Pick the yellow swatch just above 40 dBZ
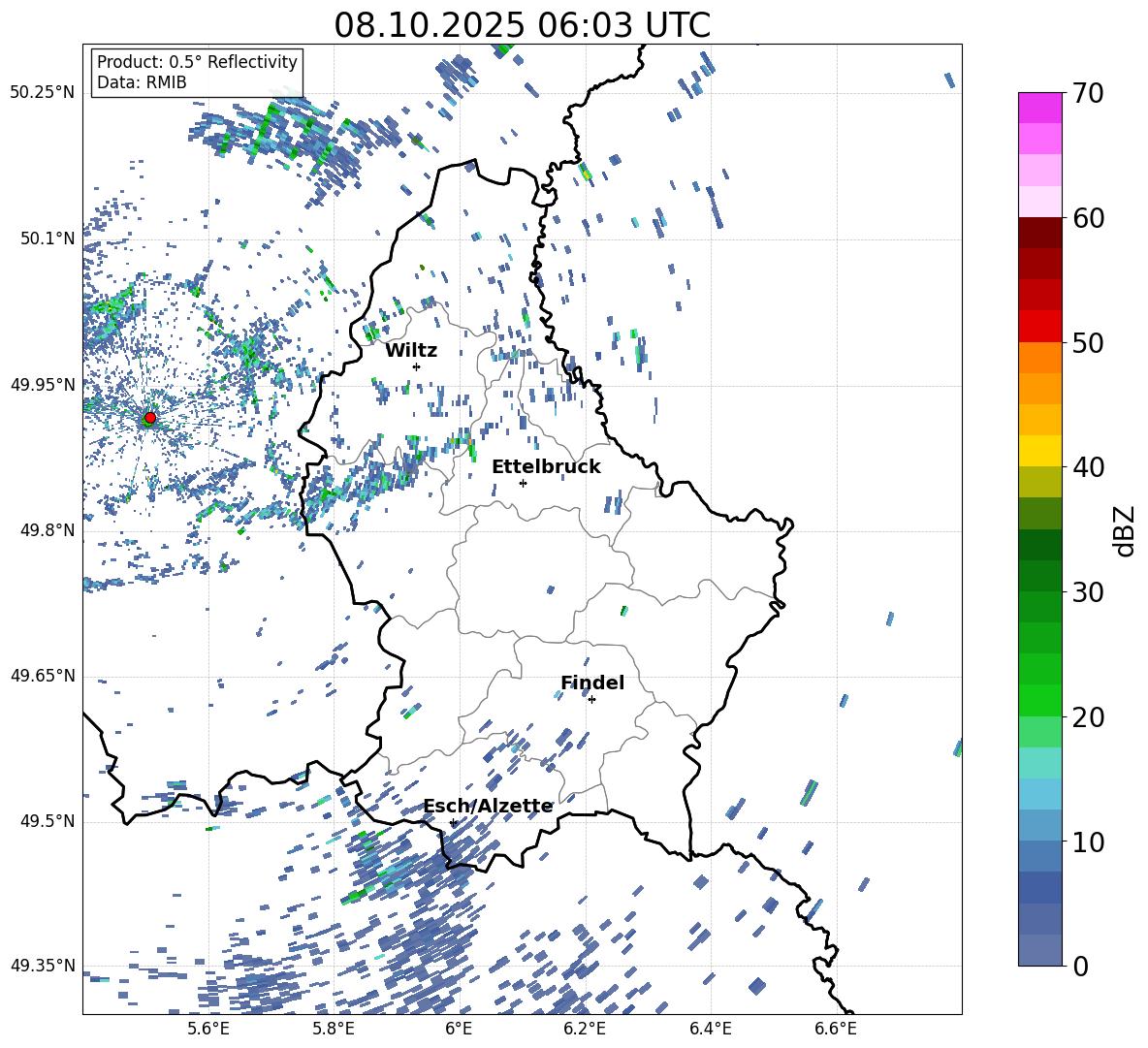 coord(1039,451)
